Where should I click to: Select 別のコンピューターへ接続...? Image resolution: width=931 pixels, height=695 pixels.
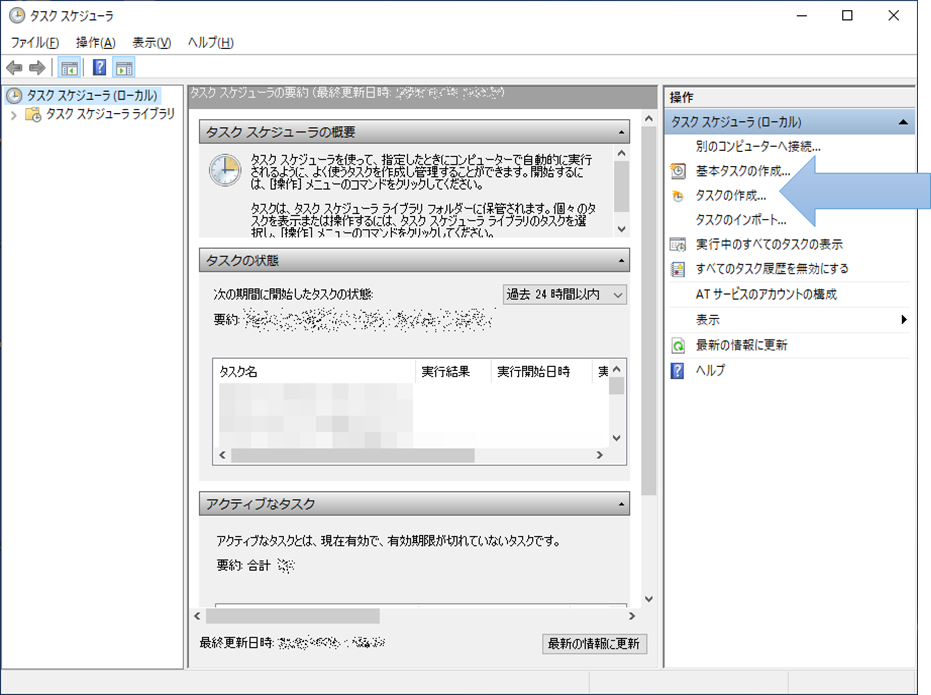tap(758, 147)
